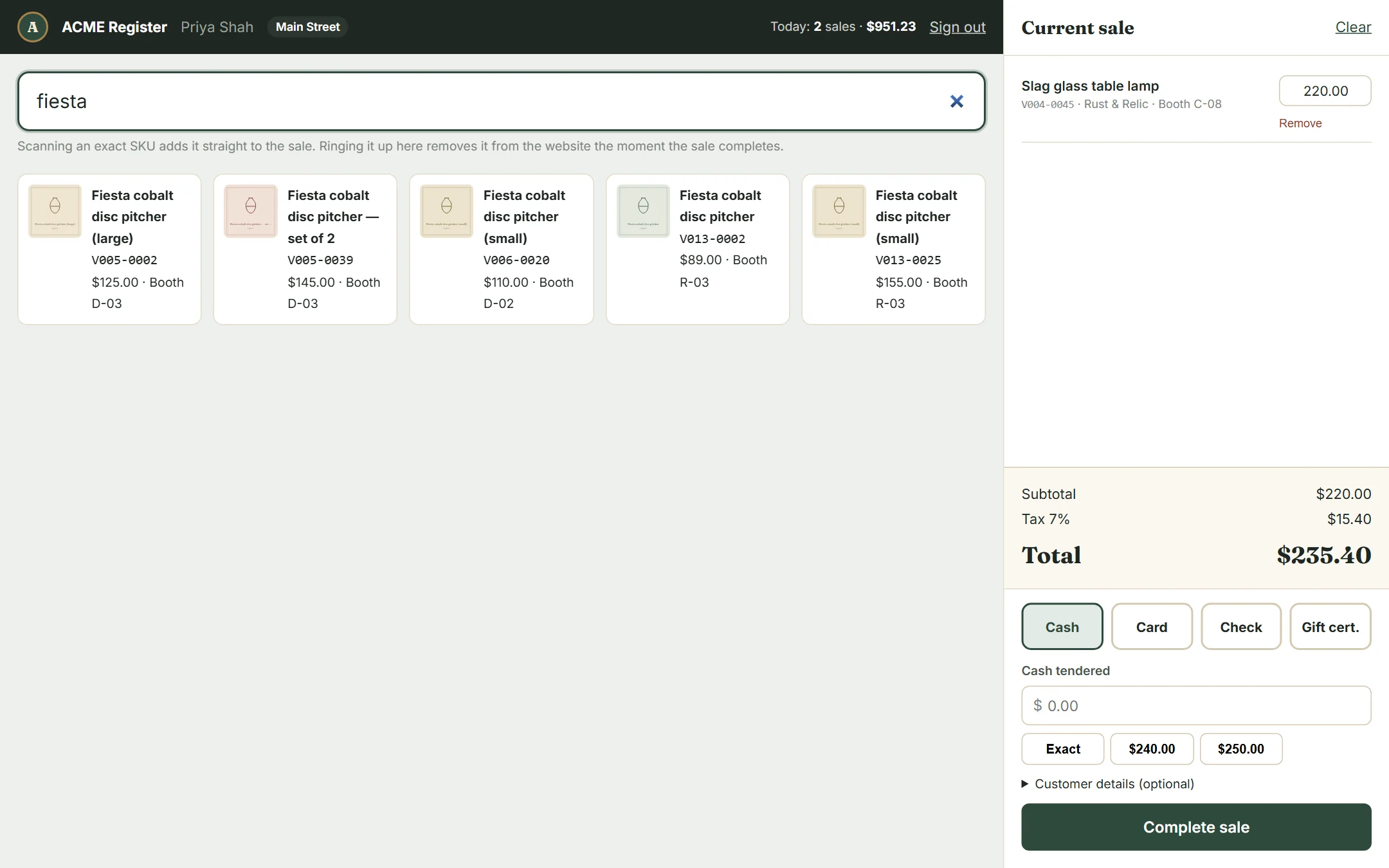Add the $110.00 small pitcher, Booth D-02

click(501, 249)
